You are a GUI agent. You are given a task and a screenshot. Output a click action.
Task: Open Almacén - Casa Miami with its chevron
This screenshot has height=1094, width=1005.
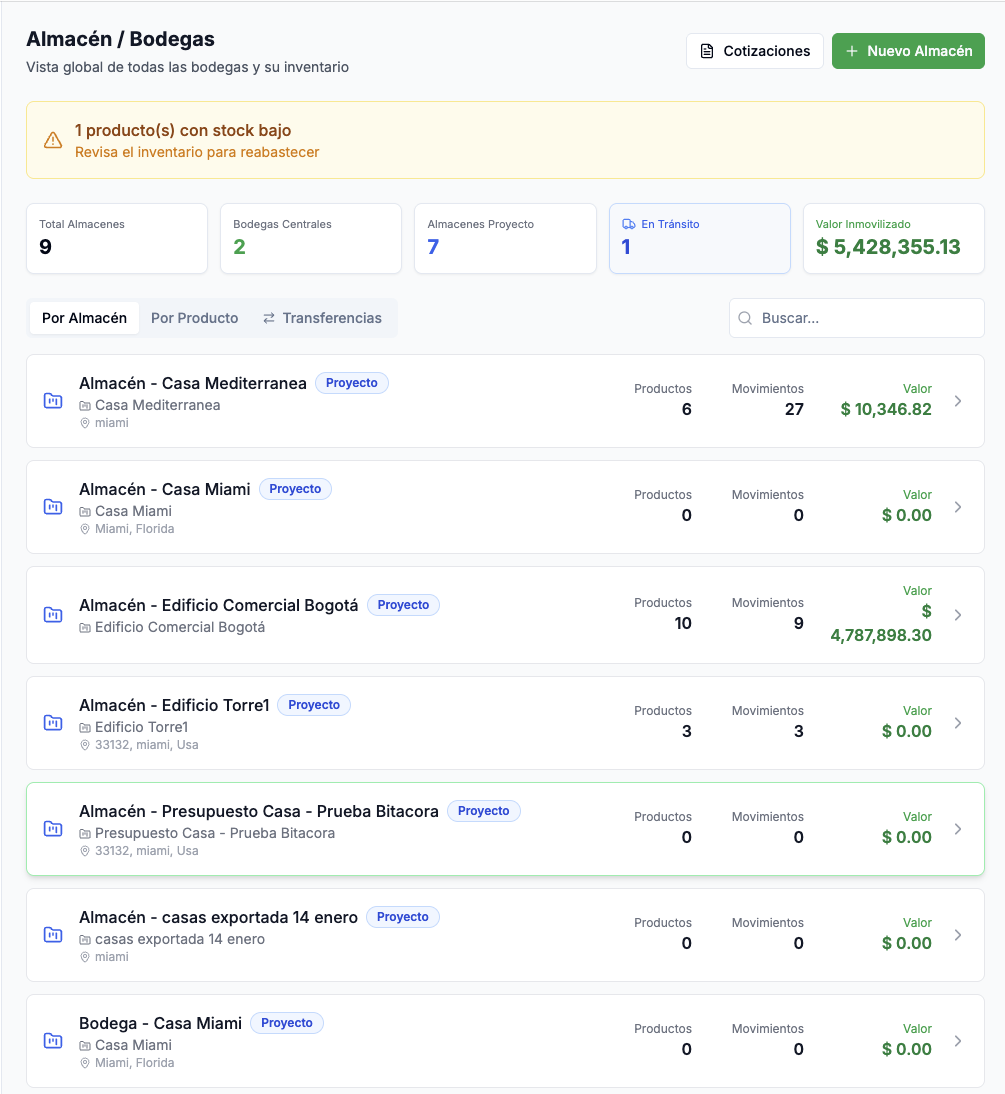[x=958, y=507]
